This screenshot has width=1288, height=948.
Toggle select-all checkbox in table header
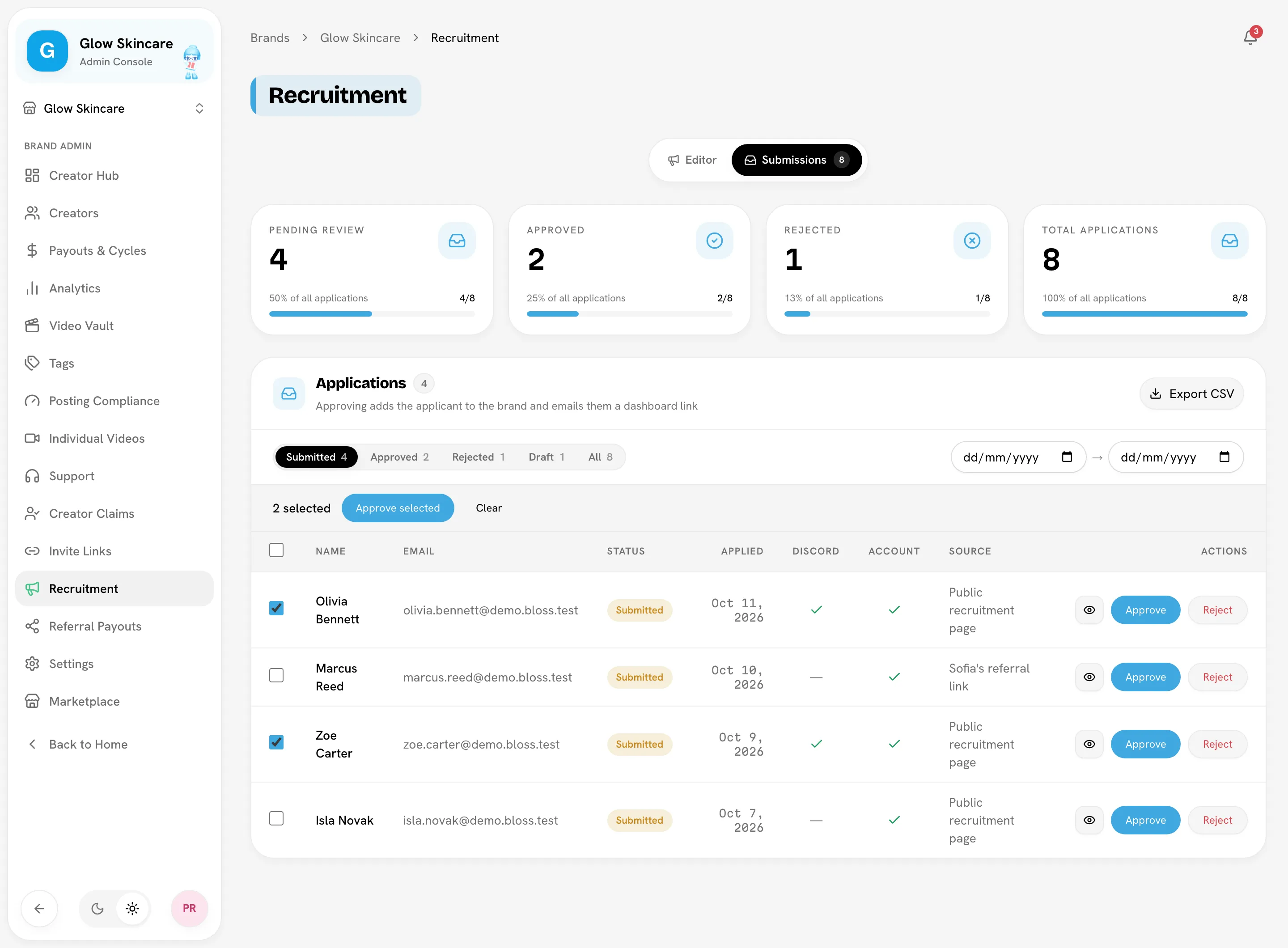(276, 550)
